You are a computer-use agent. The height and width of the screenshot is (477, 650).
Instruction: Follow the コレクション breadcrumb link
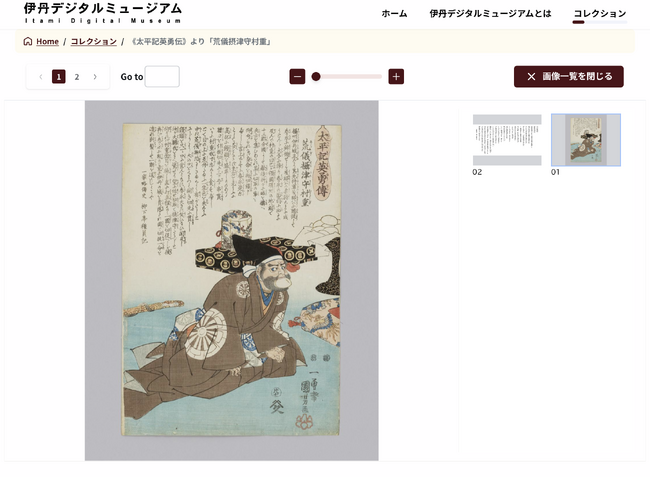tap(94, 41)
